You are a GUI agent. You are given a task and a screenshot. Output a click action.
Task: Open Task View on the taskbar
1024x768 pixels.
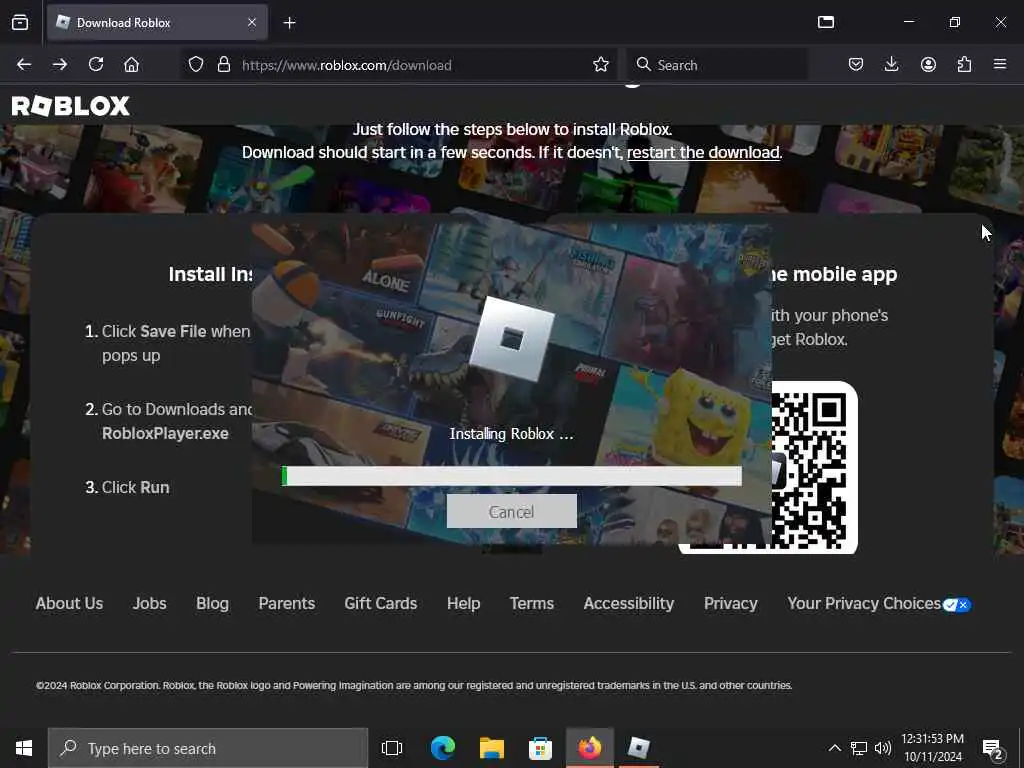[392, 748]
